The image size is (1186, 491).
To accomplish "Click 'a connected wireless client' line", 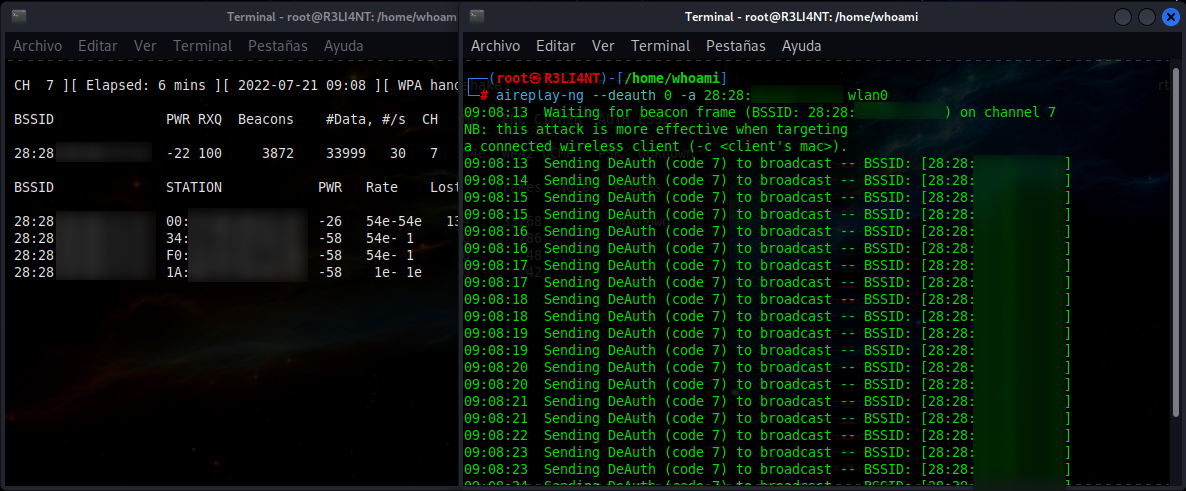I will pyautogui.click(x=656, y=147).
